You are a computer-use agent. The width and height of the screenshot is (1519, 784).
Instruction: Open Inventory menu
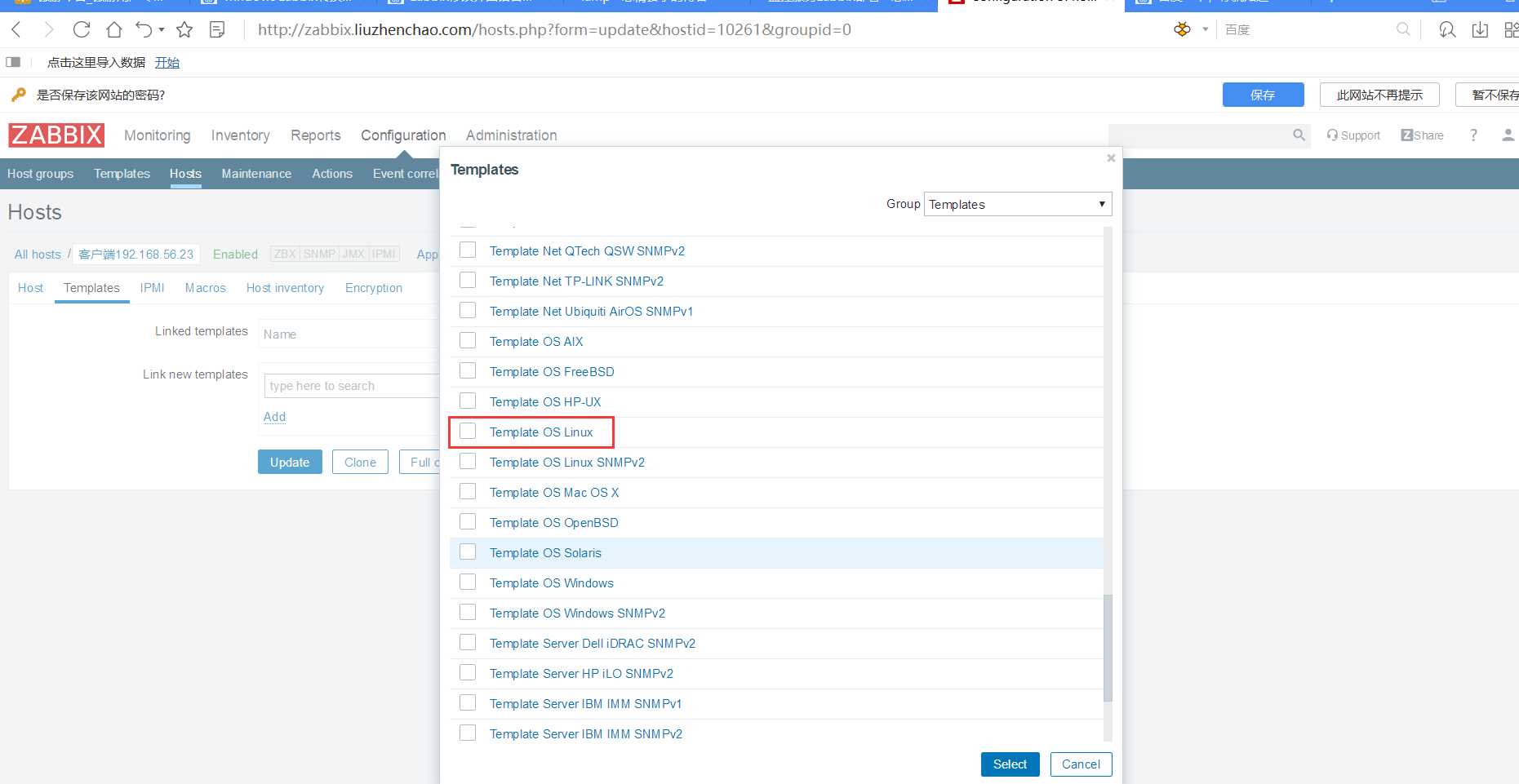click(240, 135)
